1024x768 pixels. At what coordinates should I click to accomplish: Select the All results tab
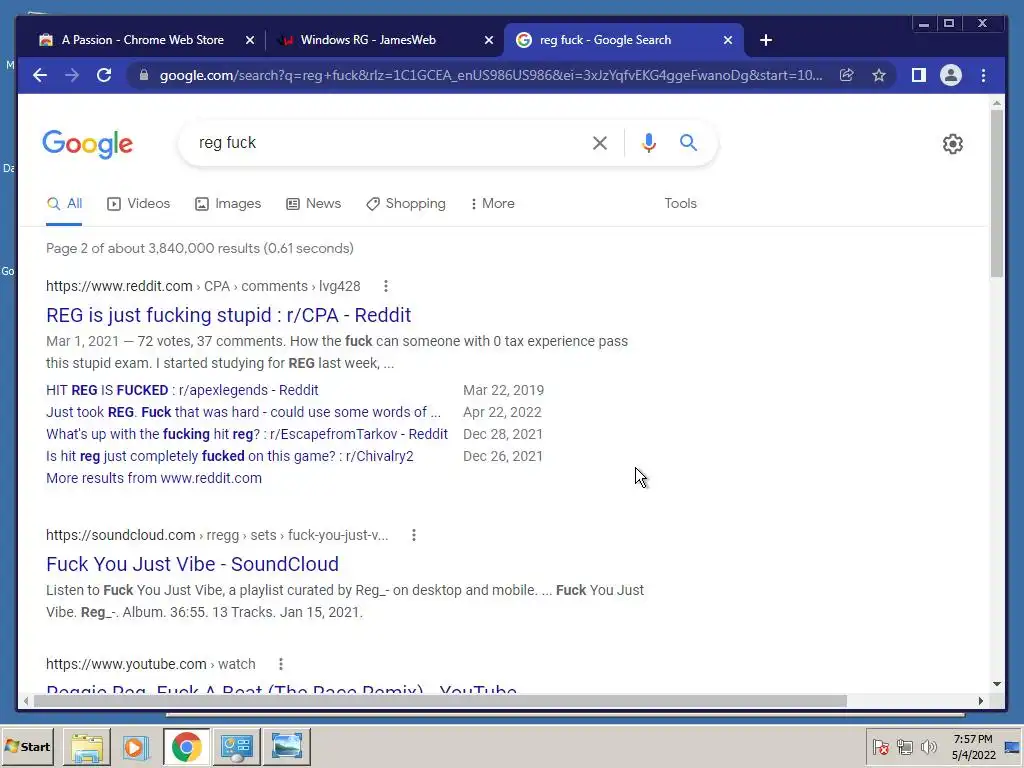[64, 204]
